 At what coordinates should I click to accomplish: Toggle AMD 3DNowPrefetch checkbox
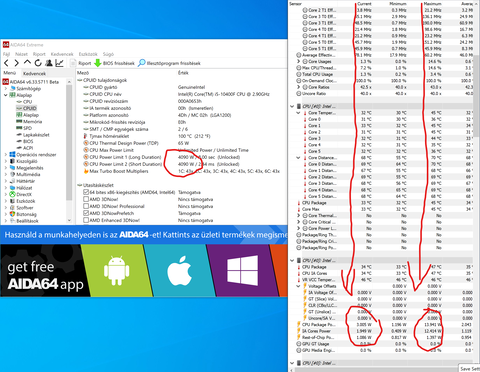86,213
